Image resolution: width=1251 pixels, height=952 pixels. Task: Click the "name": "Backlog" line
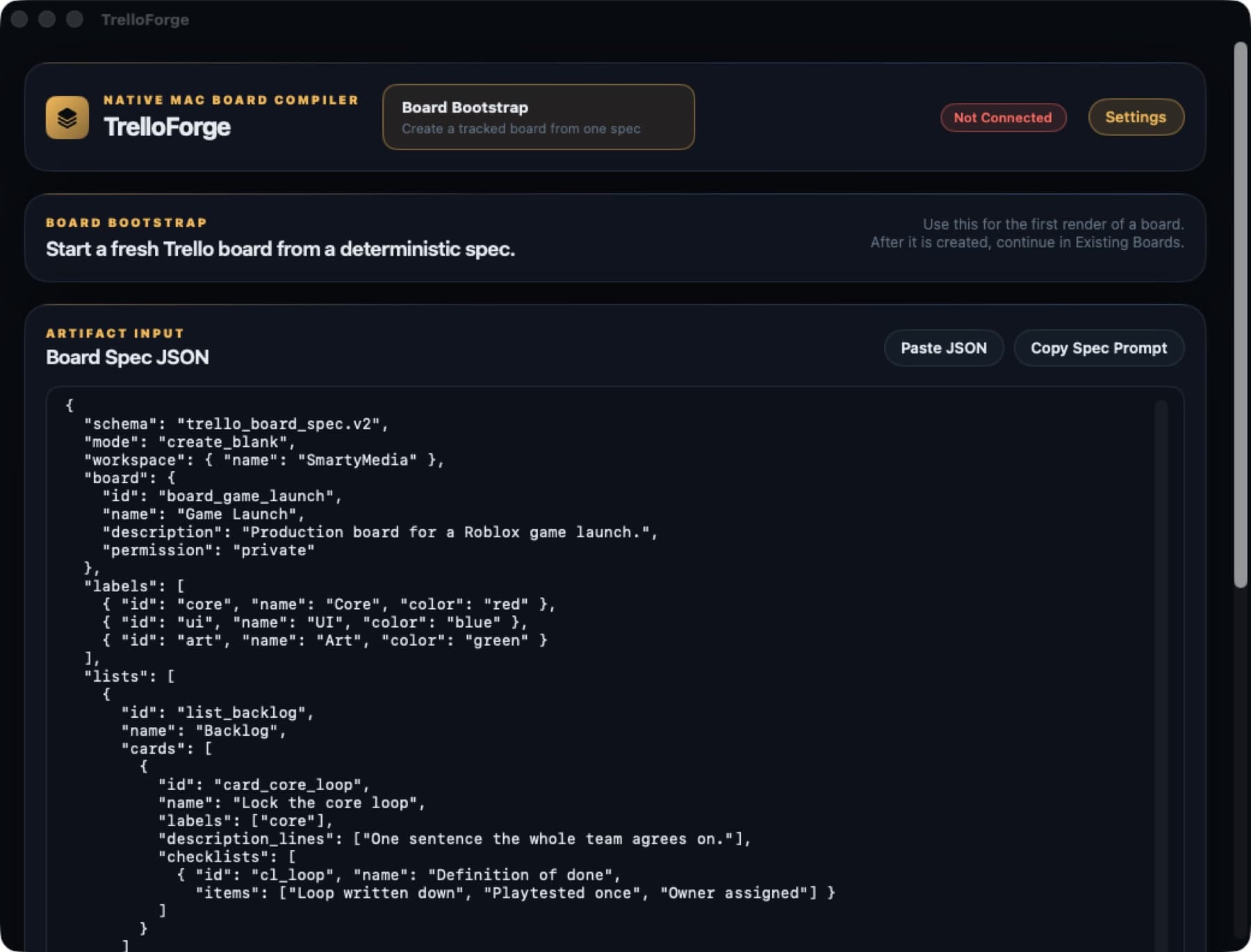point(204,731)
